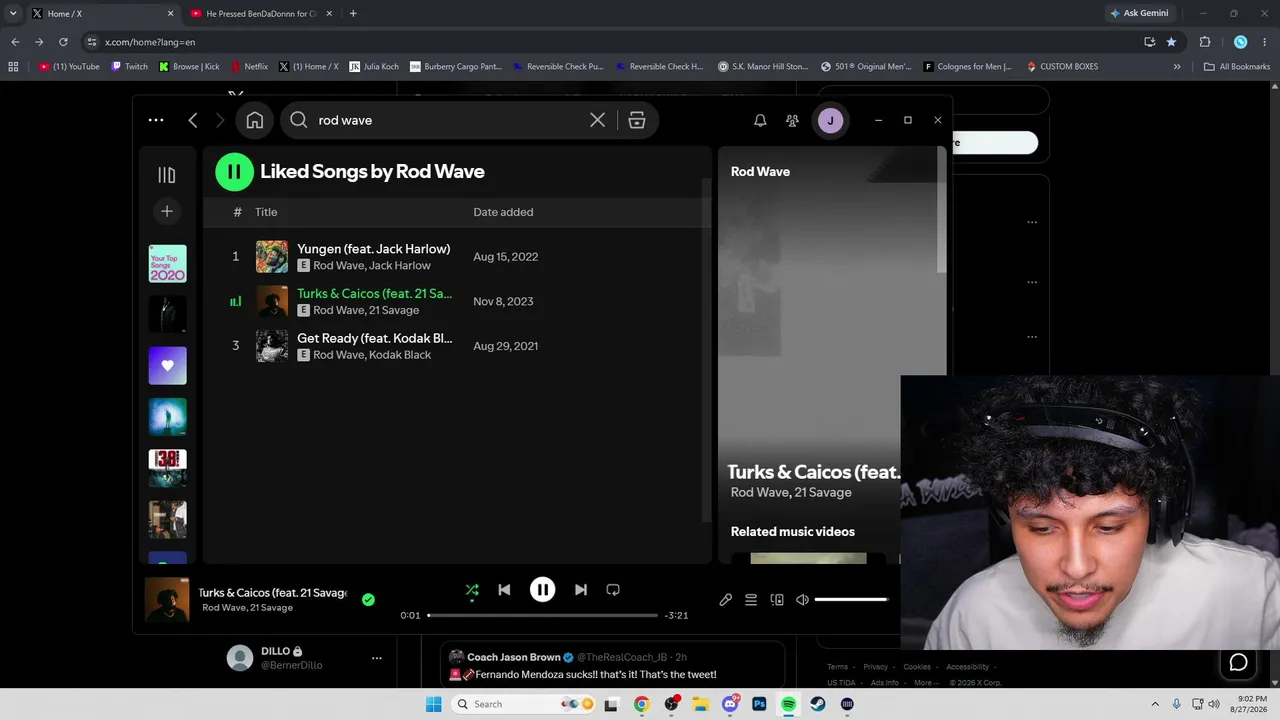Screen dimensions: 1280x720
Task: Open the Spotify Browse icon beside search
Action: [x=637, y=120]
